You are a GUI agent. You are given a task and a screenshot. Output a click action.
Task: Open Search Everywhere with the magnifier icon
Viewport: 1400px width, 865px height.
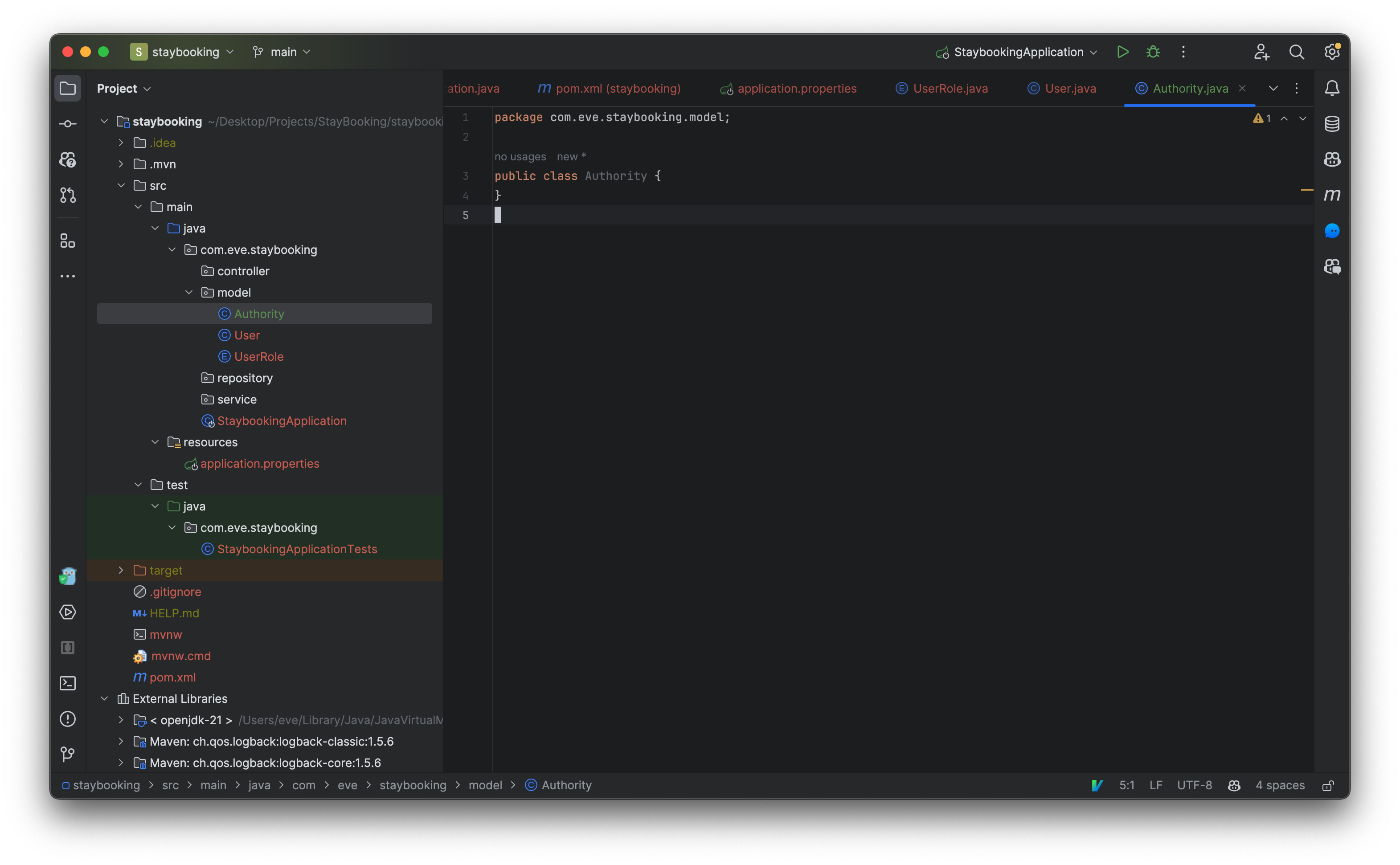click(1297, 52)
